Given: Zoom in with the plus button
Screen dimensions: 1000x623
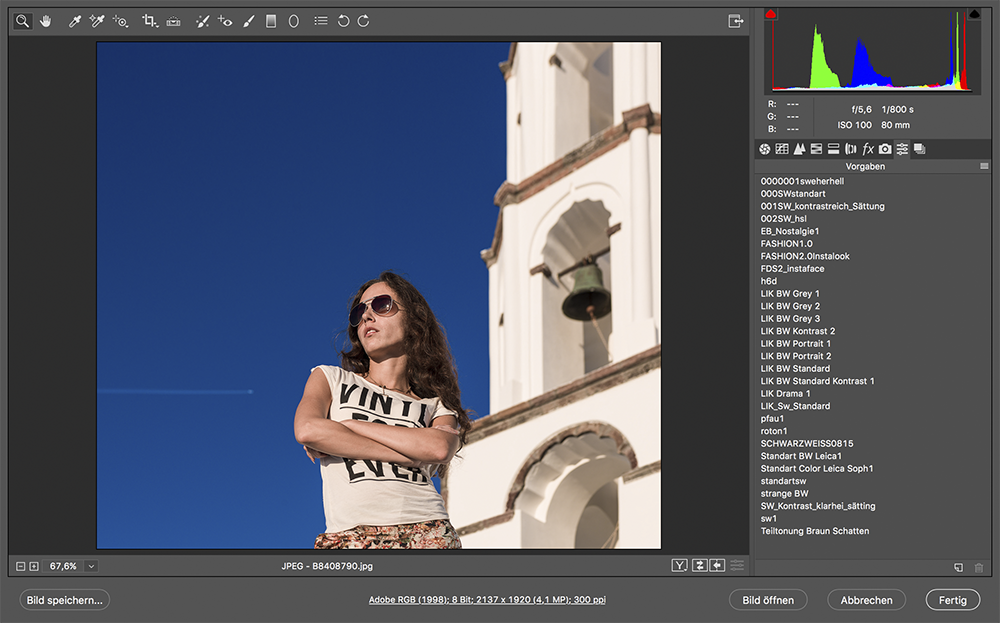Looking at the screenshot, I should [34, 566].
